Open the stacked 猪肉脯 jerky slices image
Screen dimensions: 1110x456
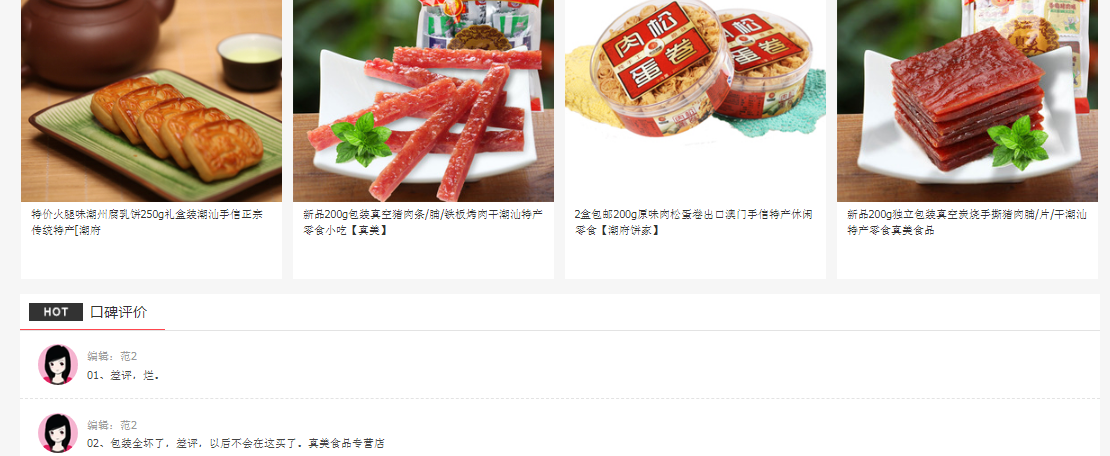(x=967, y=101)
